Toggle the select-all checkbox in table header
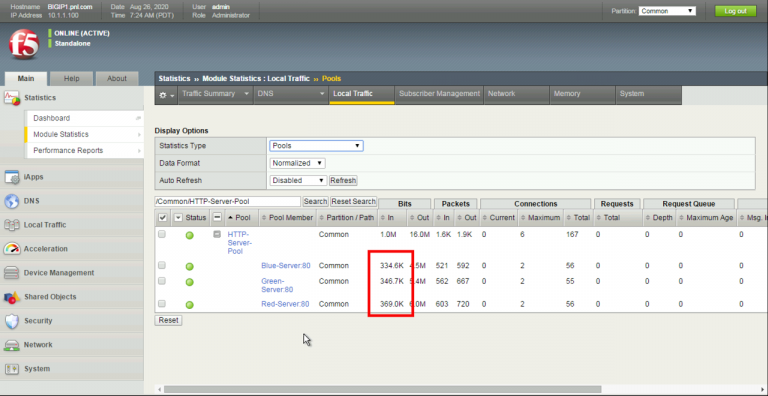Screen dimensions: 768x396 pyautogui.click(x=162, y=217)
